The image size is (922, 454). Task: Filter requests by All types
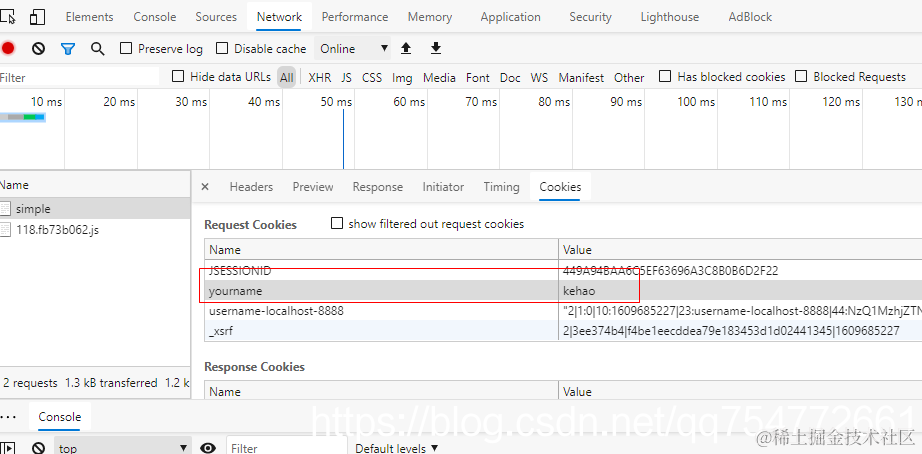[x=286, y=77]
